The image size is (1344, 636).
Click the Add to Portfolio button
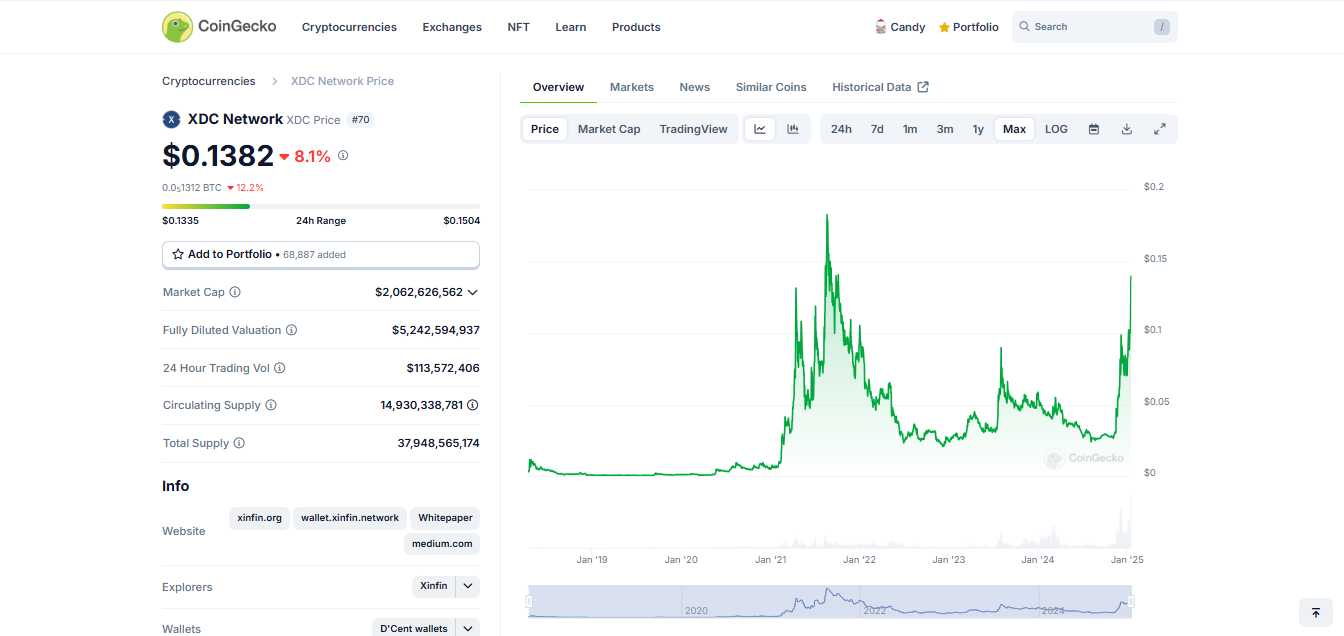[x=321, y=255]
